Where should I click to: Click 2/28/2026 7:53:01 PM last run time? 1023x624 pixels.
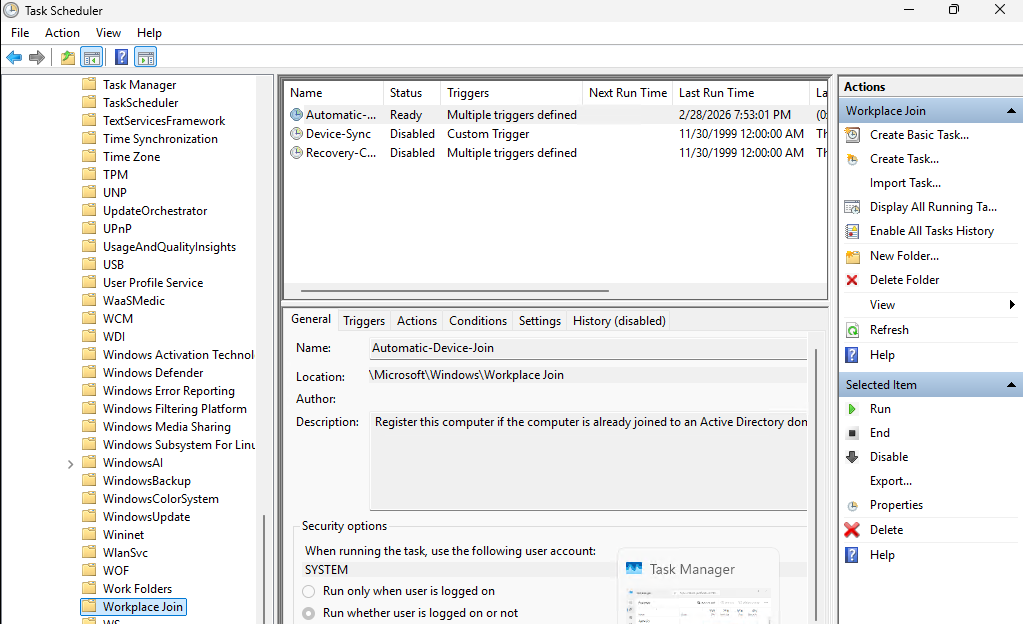[735, 115]
